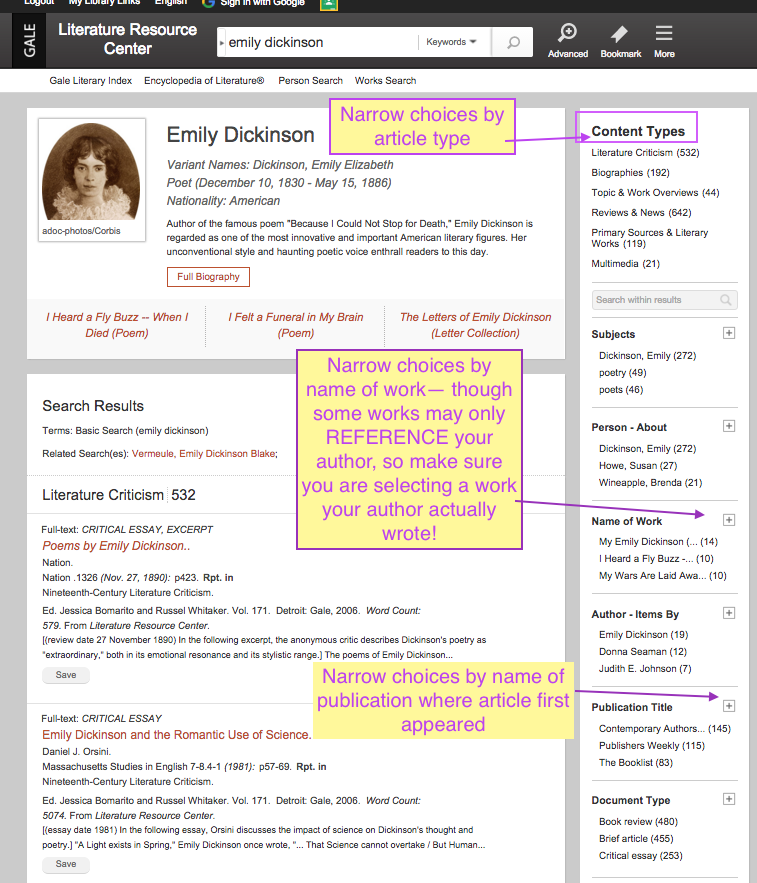
Task: Select author Judith E. Johnson (7)
Action: pos(645,668)
